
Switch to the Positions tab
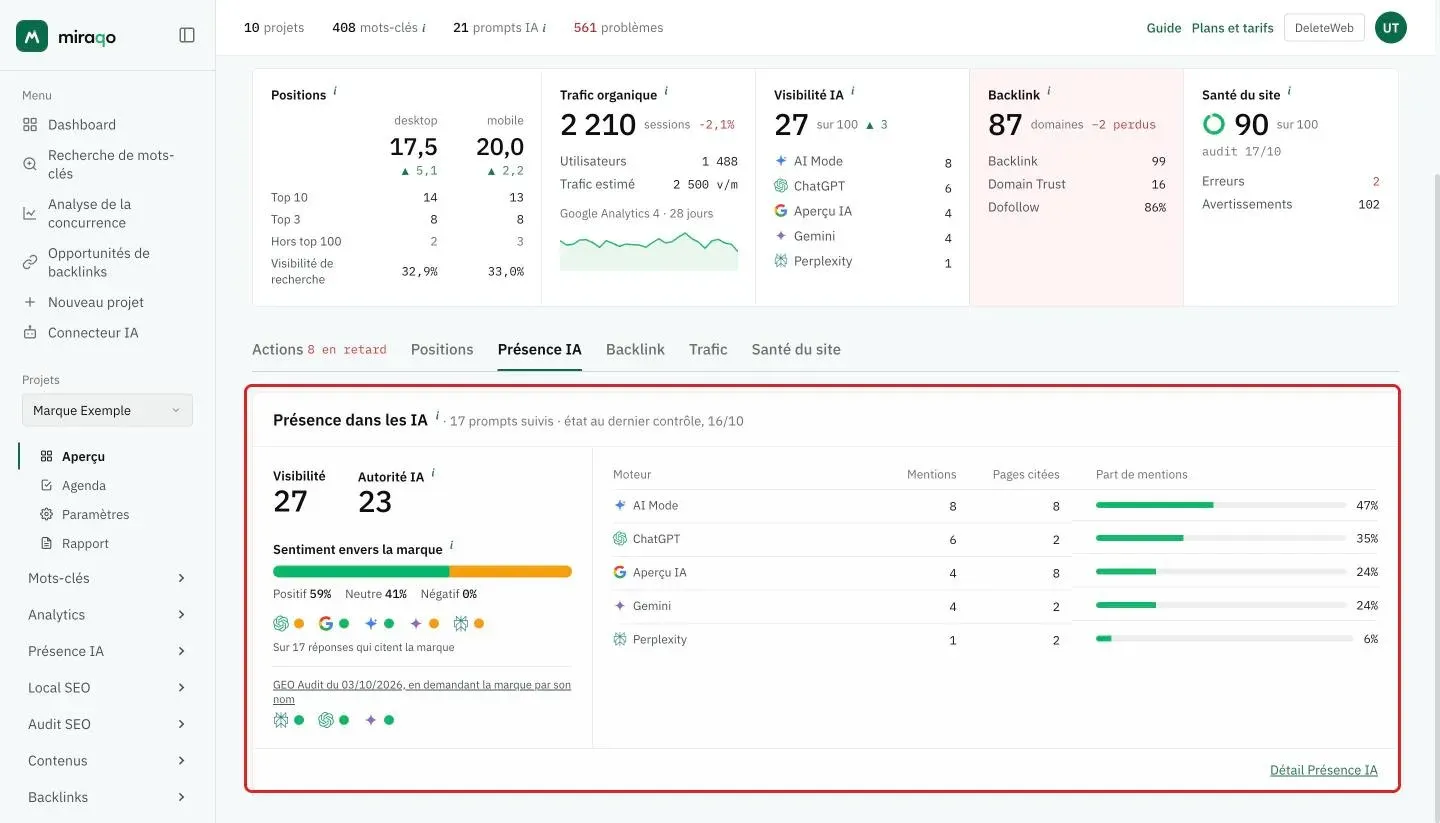[442, 349]
